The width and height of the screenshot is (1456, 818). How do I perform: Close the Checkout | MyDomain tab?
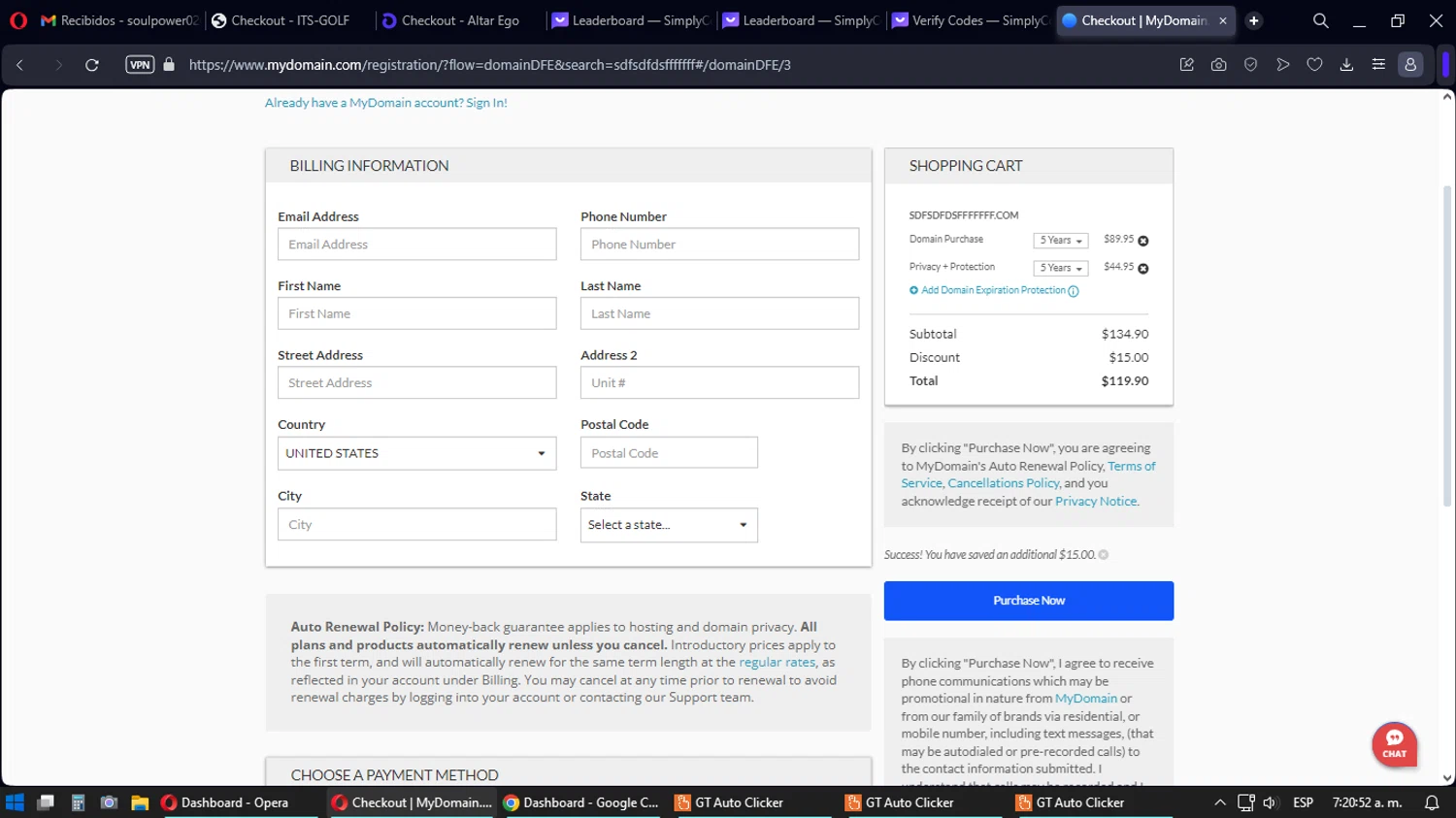[x=1223, y=20]
